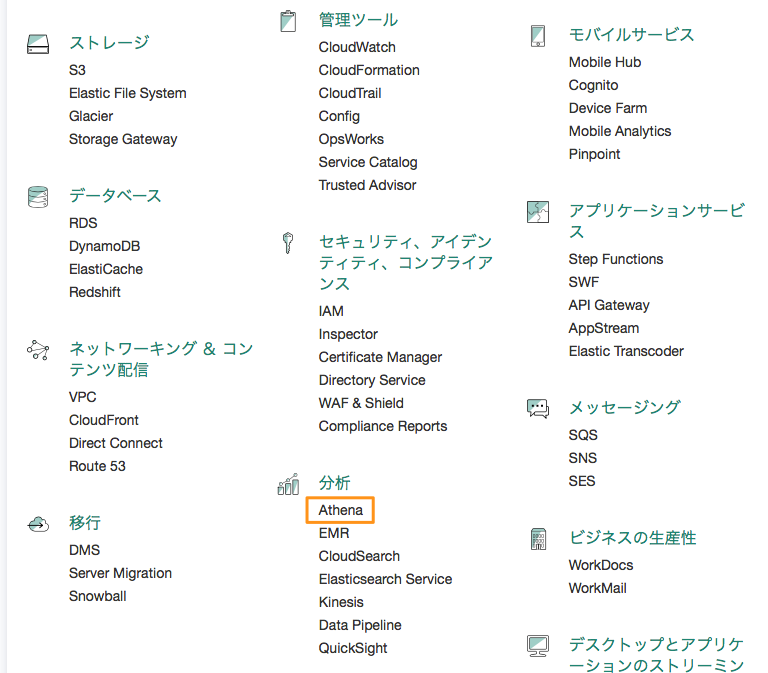Image resolution: width=768 pixels, height=673 pixels.
Task: Open the RDS service
Action: [x=83, y=223]
